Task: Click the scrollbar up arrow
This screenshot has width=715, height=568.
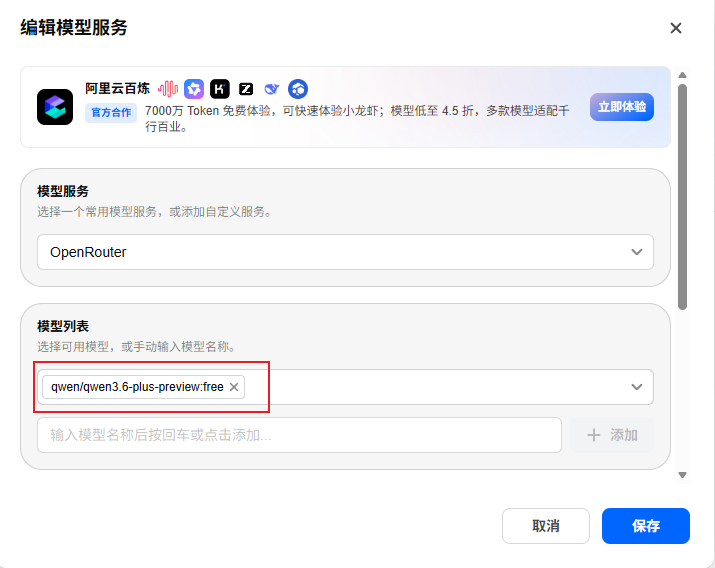Action: 682,75
